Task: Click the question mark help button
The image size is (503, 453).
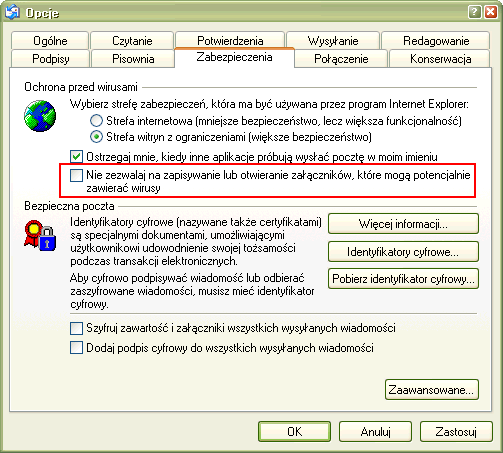Action: [475, 12]
